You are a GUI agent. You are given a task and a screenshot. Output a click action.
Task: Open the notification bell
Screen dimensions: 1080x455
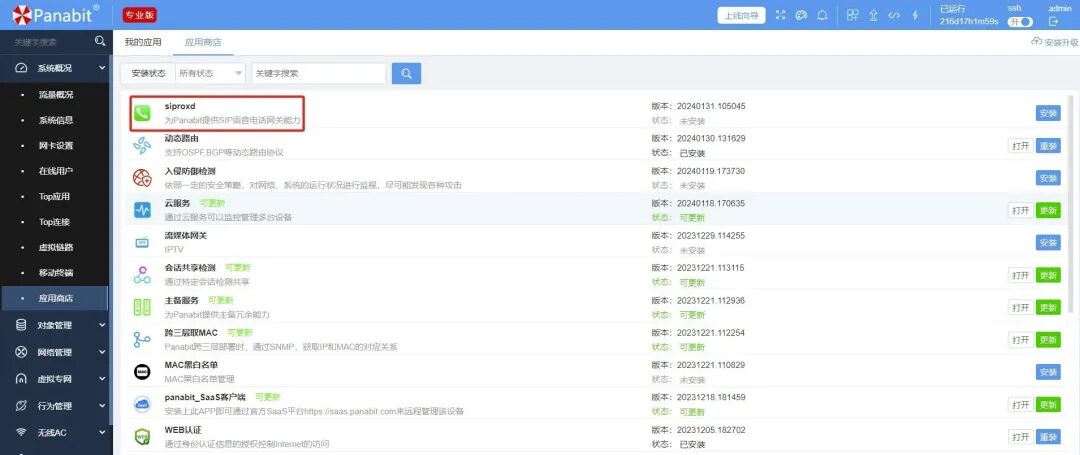point(822,15)
